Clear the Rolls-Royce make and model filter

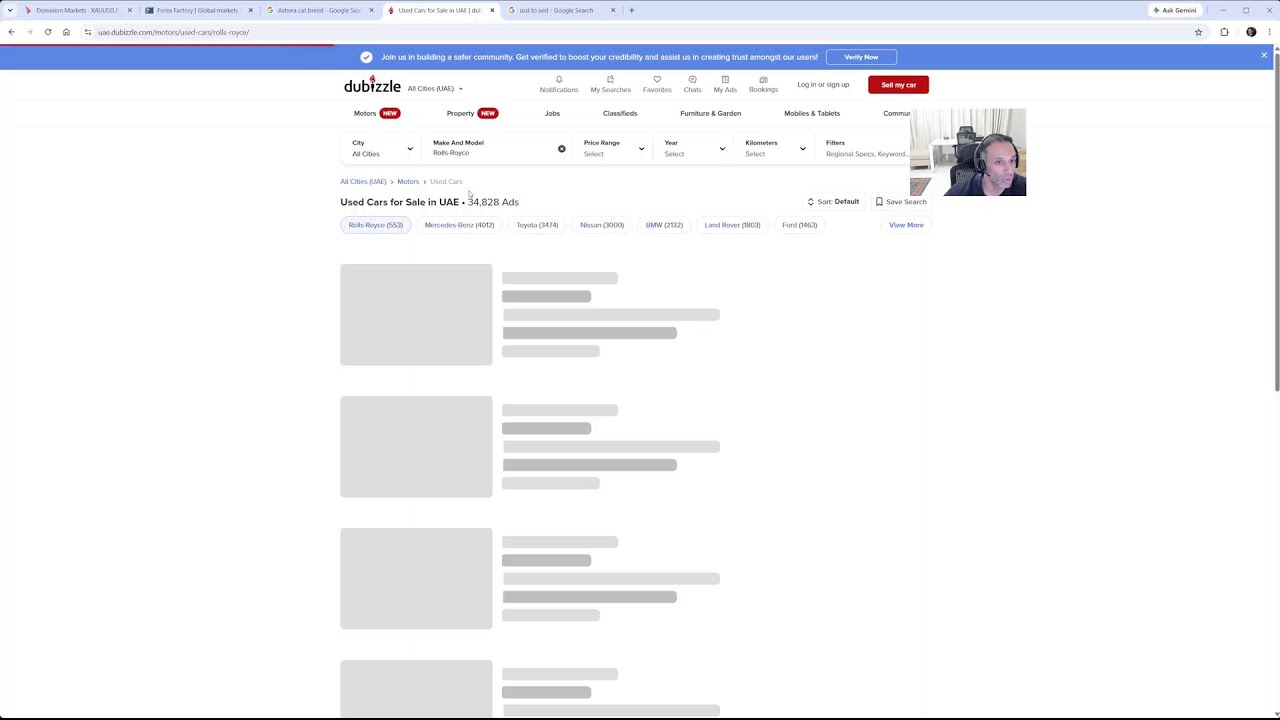pyautogui.click(x=561, y=149)
